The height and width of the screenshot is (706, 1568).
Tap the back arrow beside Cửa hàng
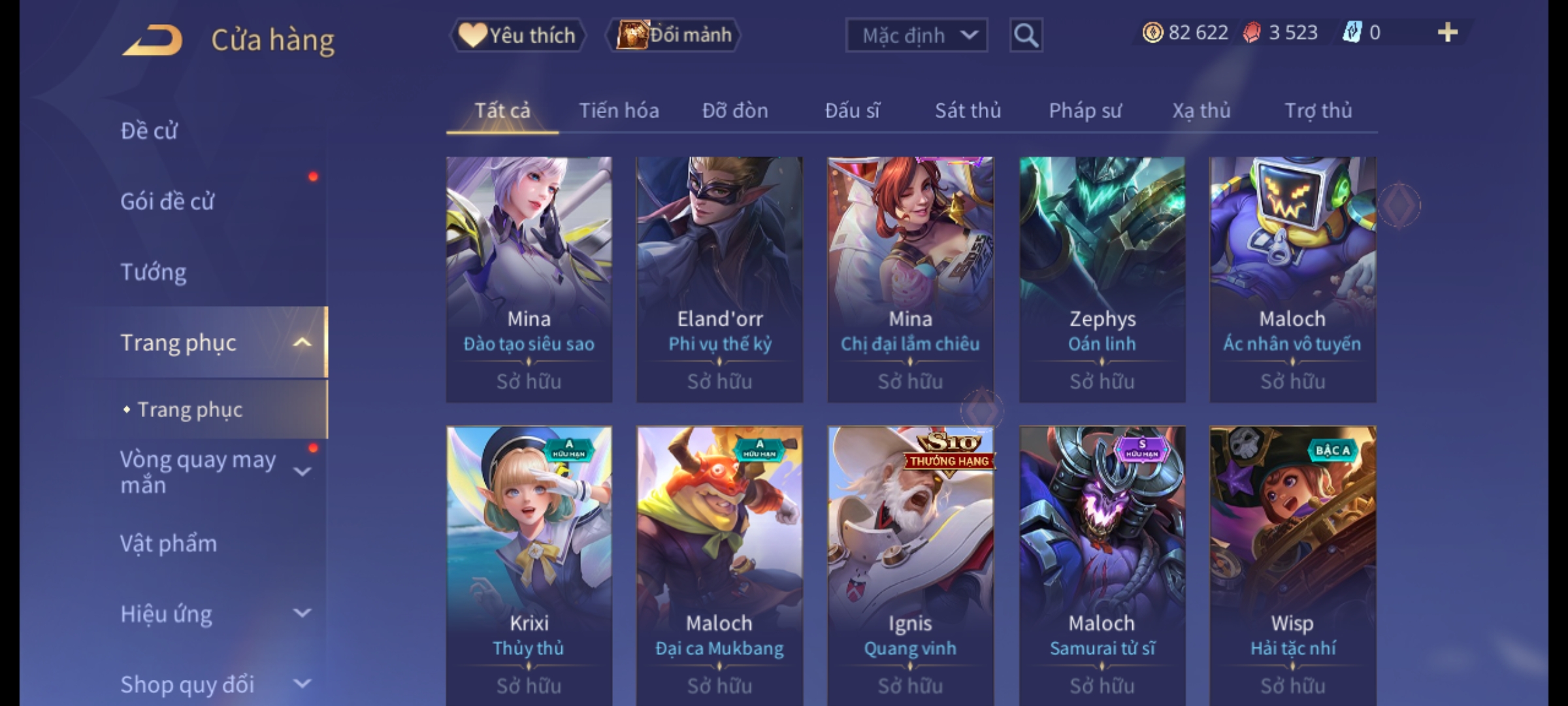(x=152, y=39)
